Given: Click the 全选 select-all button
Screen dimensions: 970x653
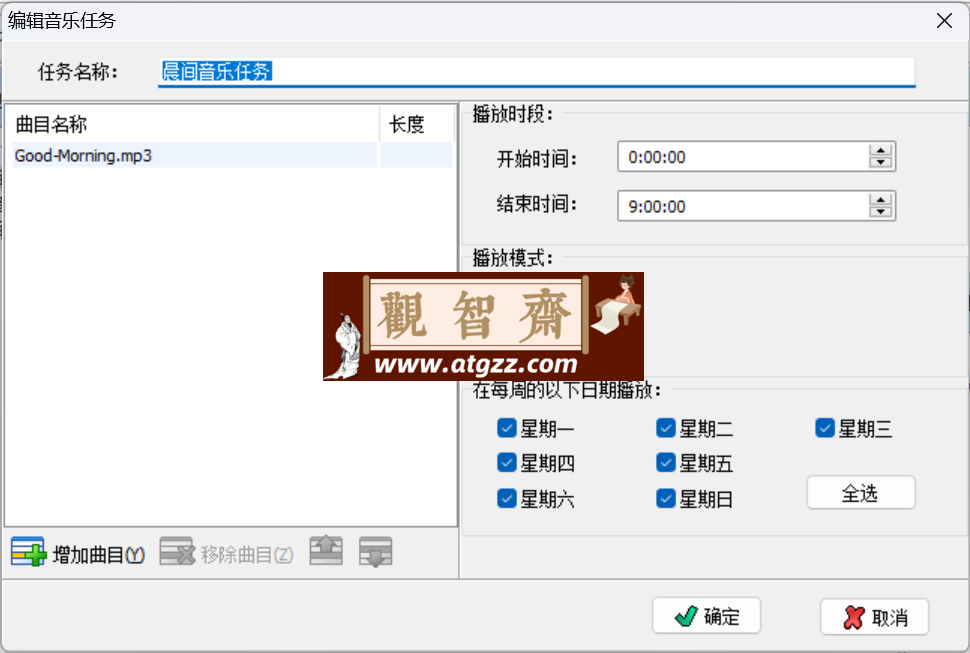Looking at the screenshot, I should [x=861, y=493].
